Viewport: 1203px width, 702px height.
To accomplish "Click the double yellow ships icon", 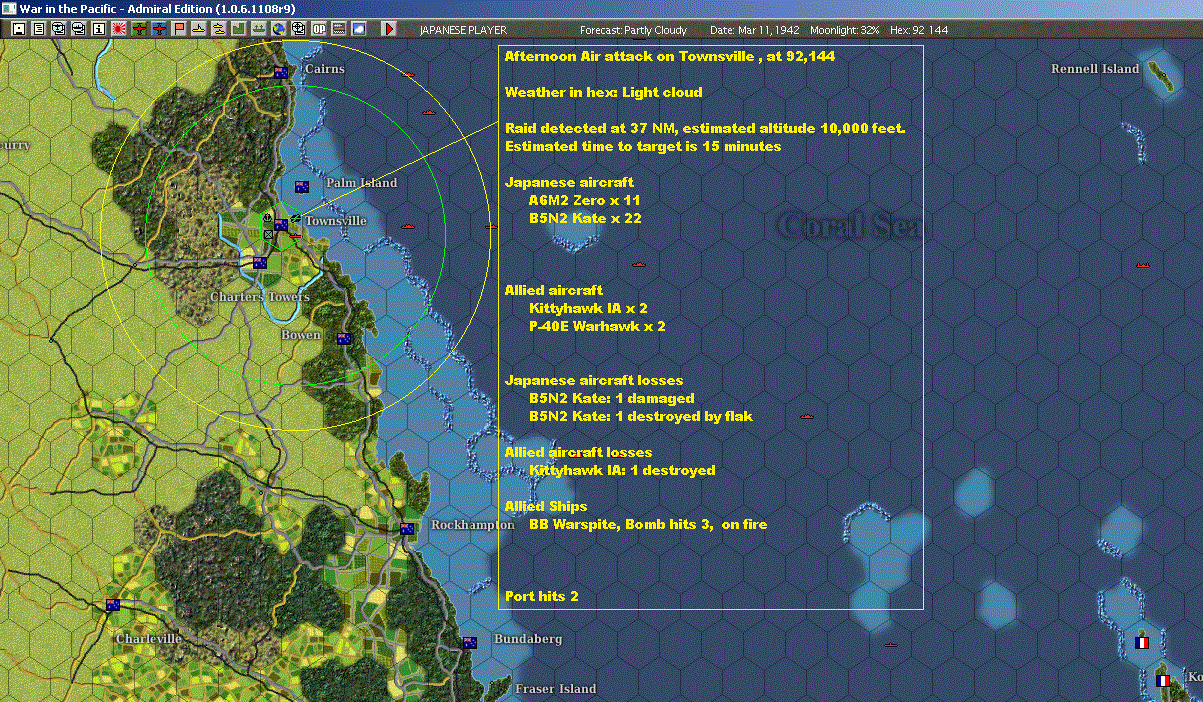I will pyautogui.click(x=218, y=29).
